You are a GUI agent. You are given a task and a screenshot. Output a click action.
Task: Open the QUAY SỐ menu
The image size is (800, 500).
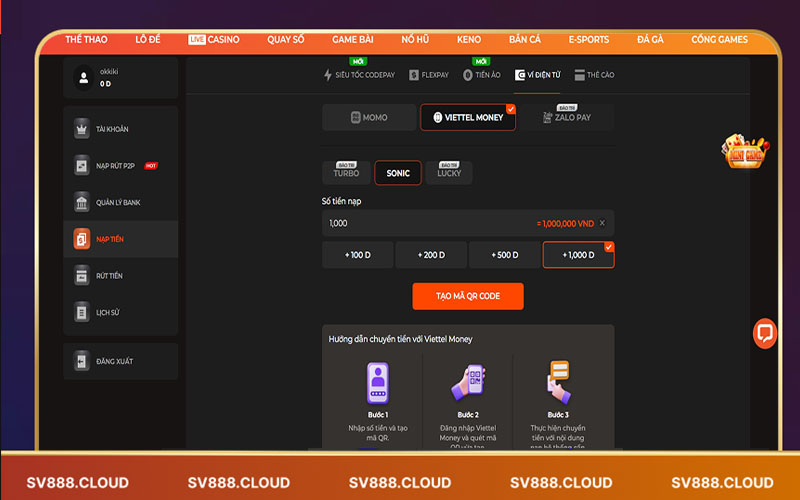tap(285, 39)
